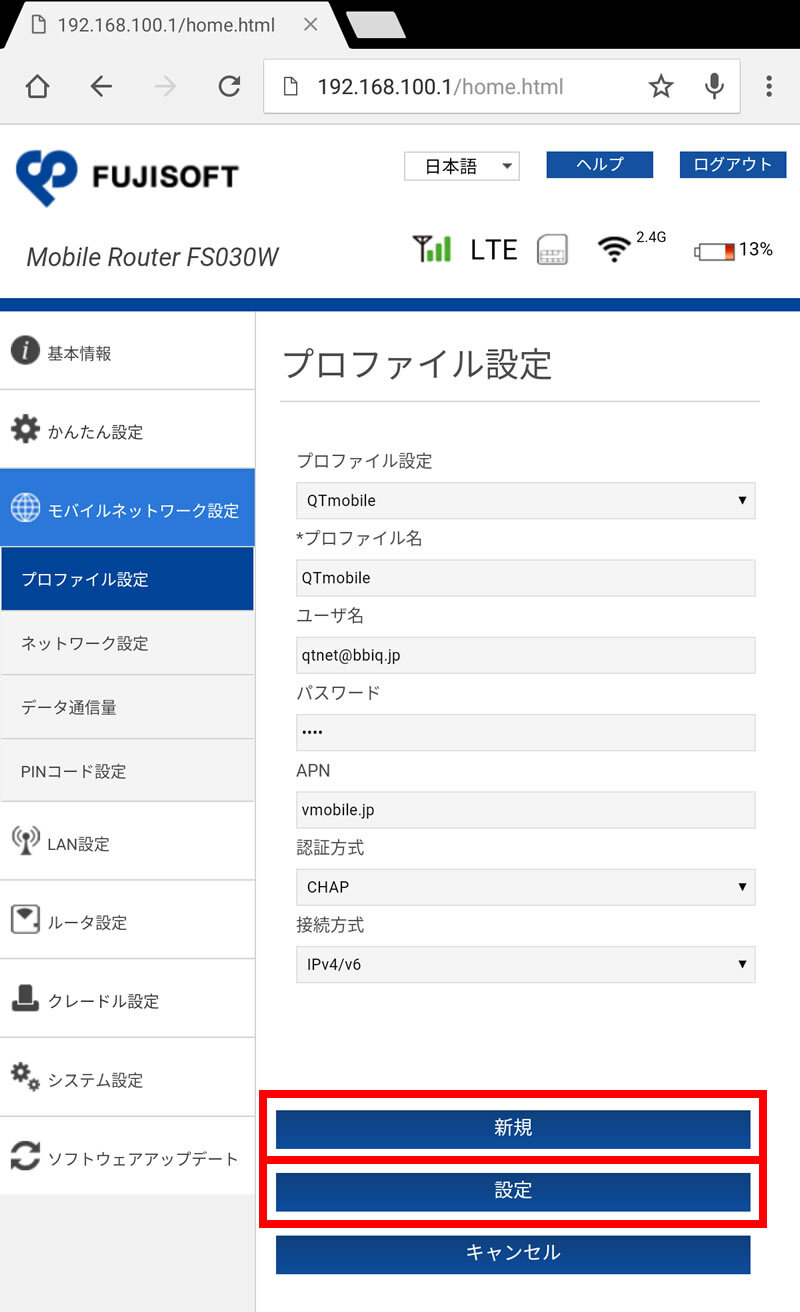
Task: Click キャンセル to discard changes
Action: point(513,1254)
